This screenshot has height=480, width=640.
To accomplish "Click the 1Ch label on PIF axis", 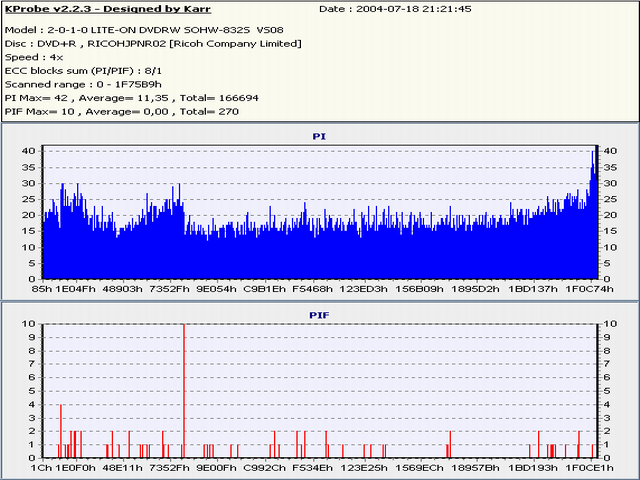I will click(42, 468).
